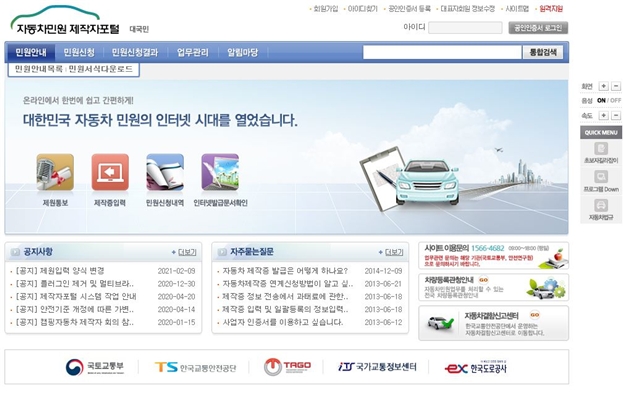Open the 인터넷발급문서확인 icon
The width and height of the screenshot is (627, 404).
coord(219,173)
